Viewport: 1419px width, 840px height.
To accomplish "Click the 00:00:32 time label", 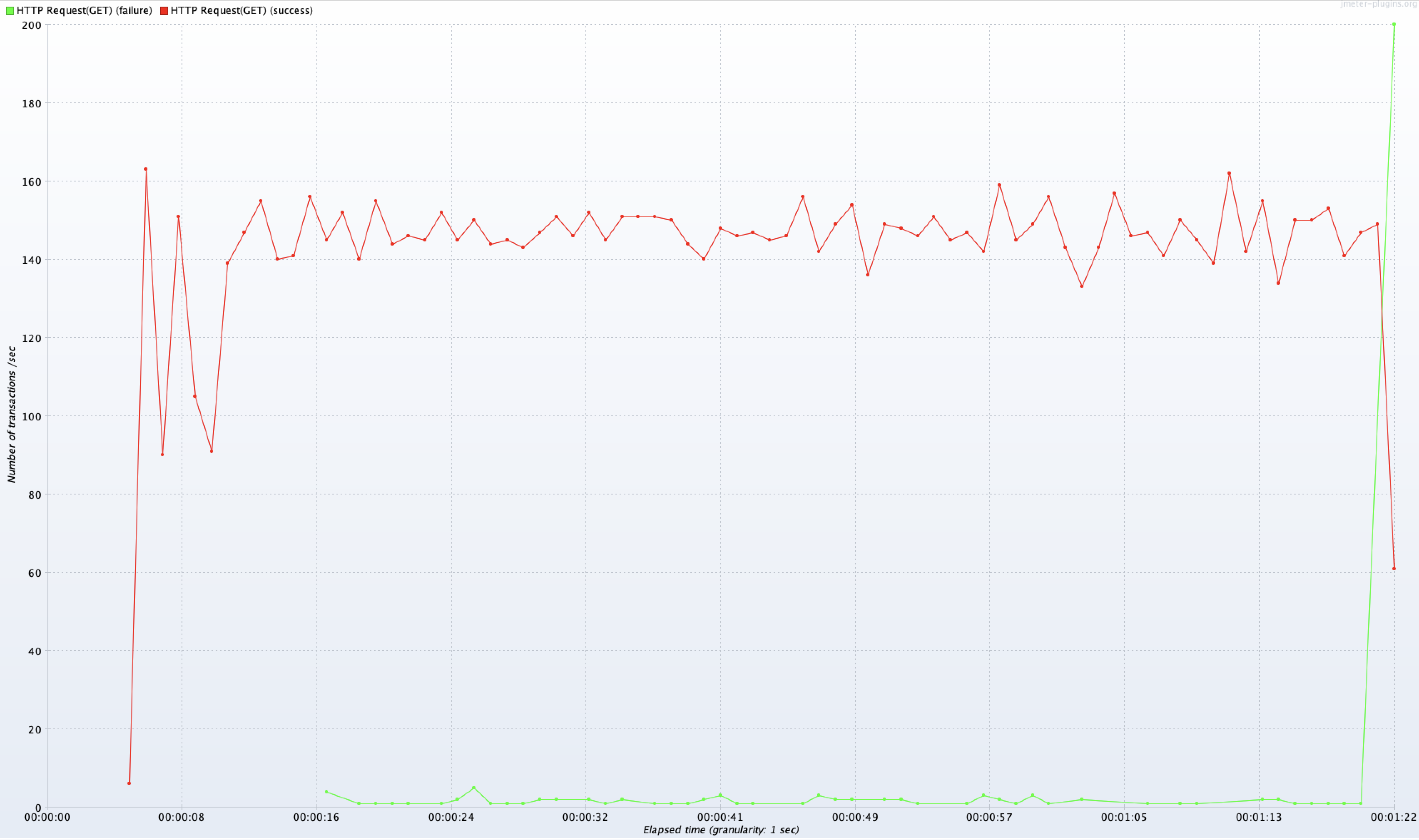I will pos(585,818).
